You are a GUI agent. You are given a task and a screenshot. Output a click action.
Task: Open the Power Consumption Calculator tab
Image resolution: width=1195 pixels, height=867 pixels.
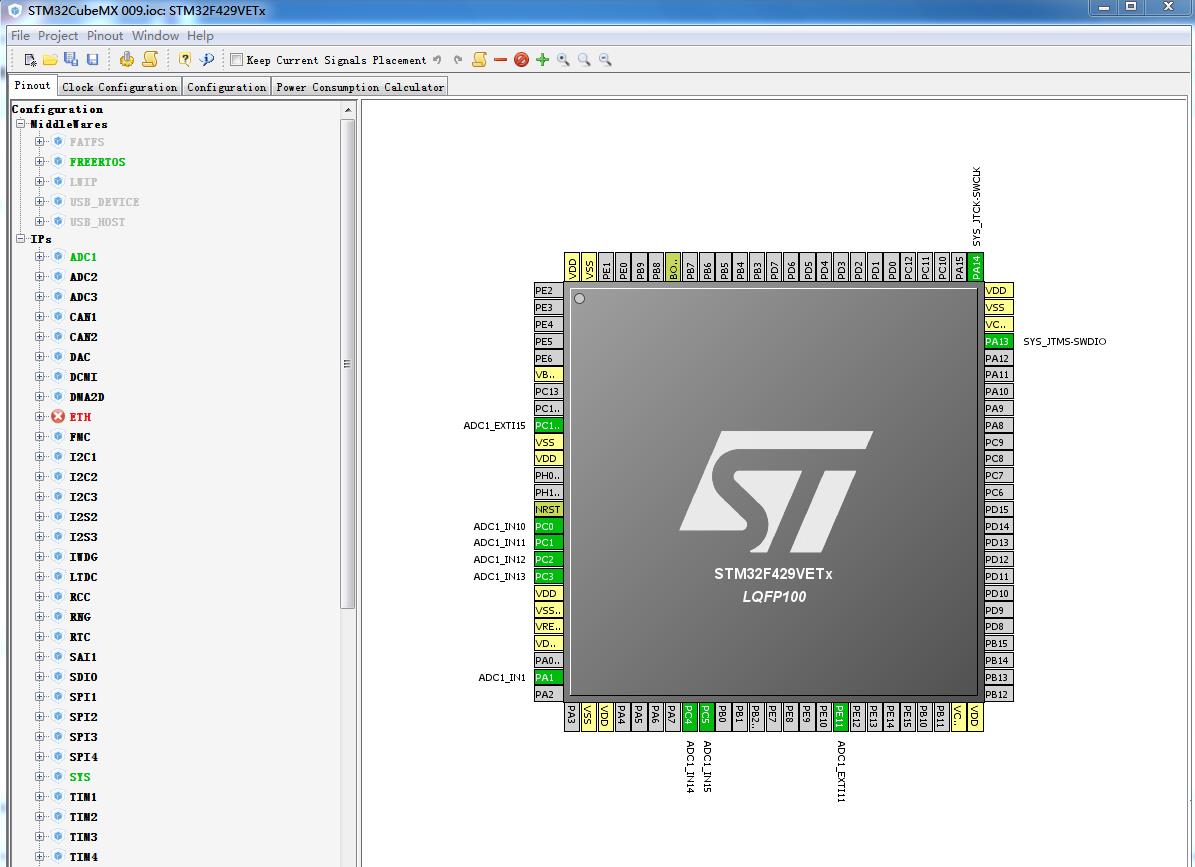tap(360, 87)
